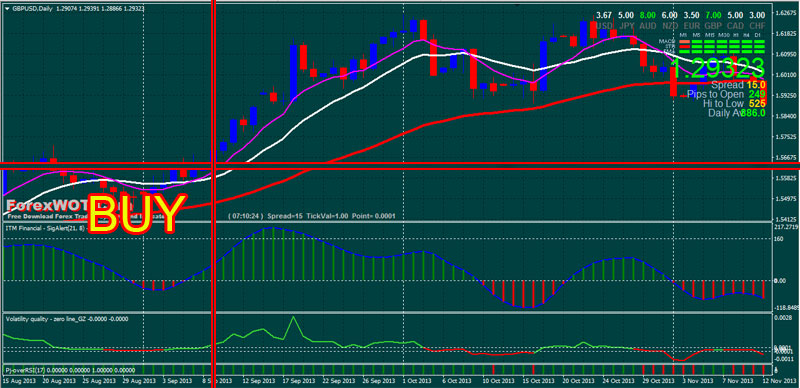Image resolution: width=800 pixels, height=388 pixels.
Task: Select the M30 timeframe column header
Action: click(723, 35)
